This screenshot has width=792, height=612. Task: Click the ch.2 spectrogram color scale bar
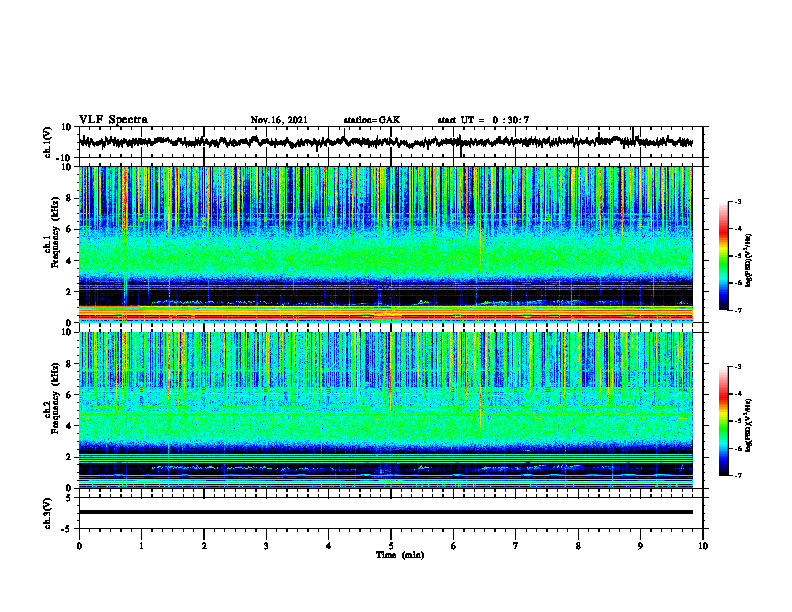coord(724,421)
